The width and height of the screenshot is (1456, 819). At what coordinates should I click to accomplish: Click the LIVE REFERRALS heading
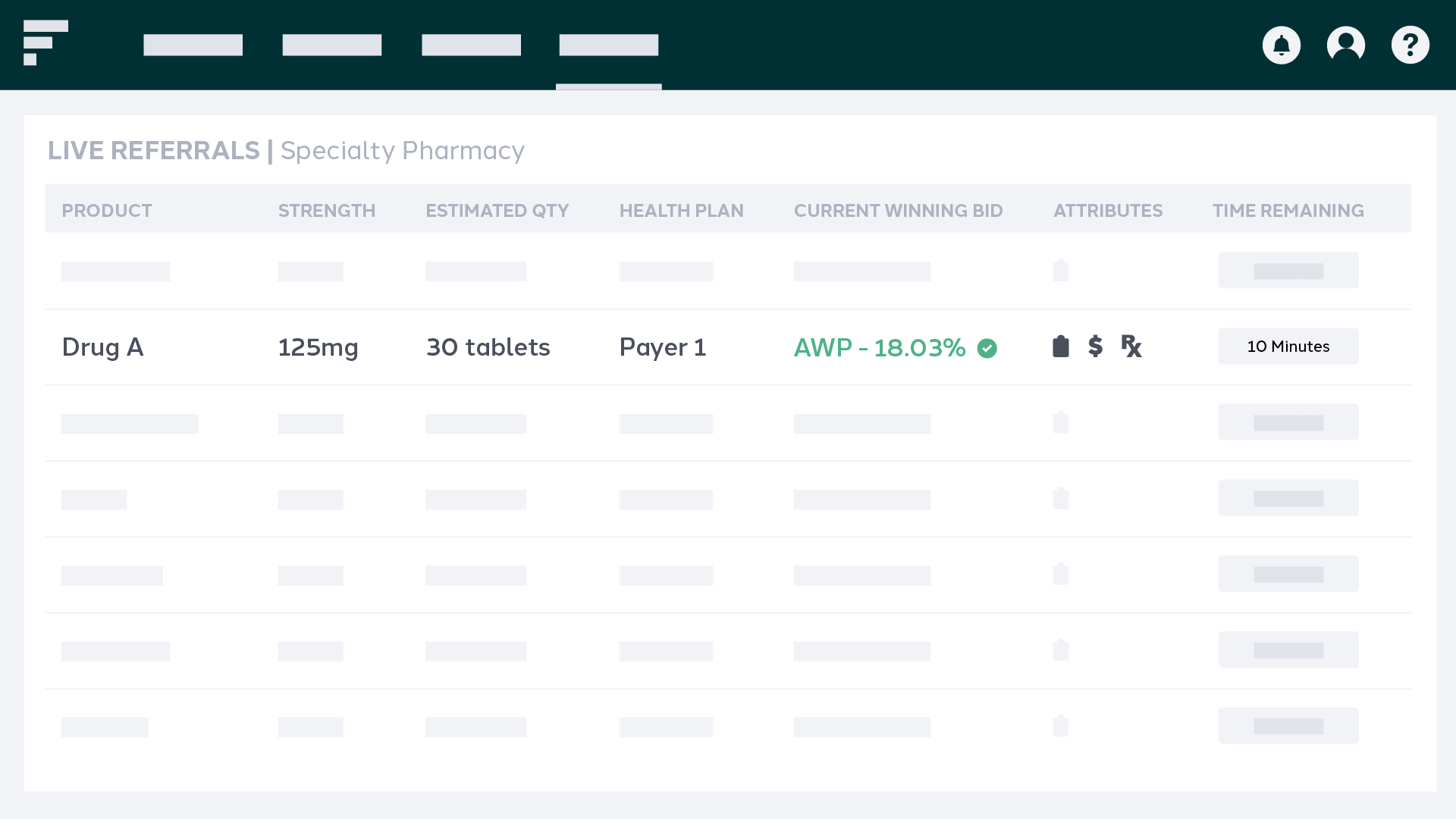coord(153,151)
